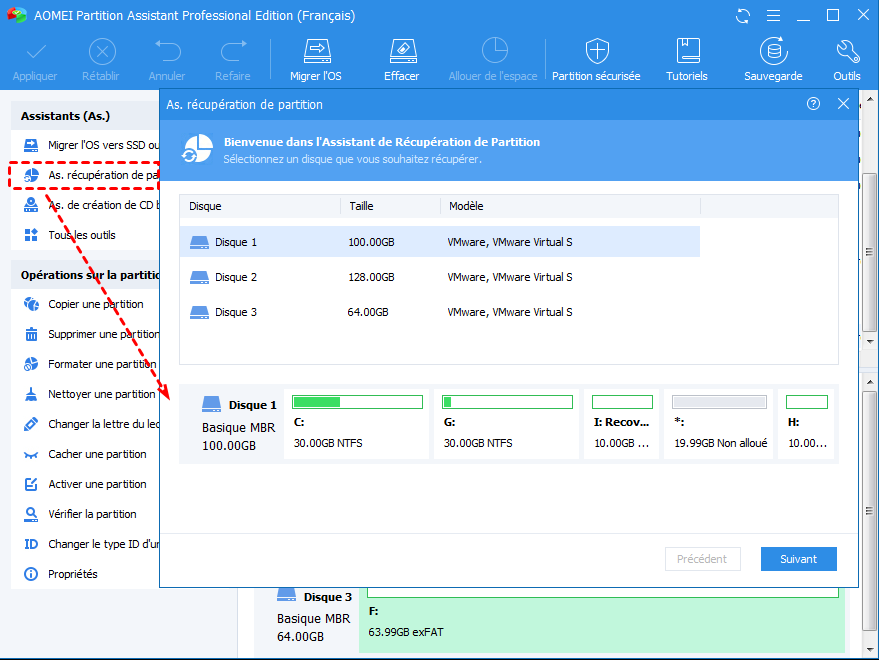Open Sauvegarde backup icon

(x=774, y=51)
